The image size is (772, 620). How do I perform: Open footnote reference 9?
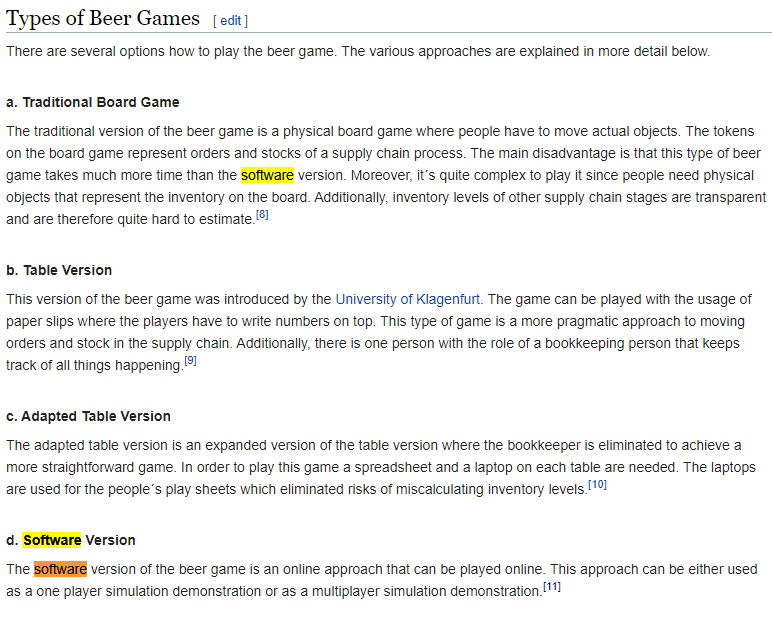(191, 361)
